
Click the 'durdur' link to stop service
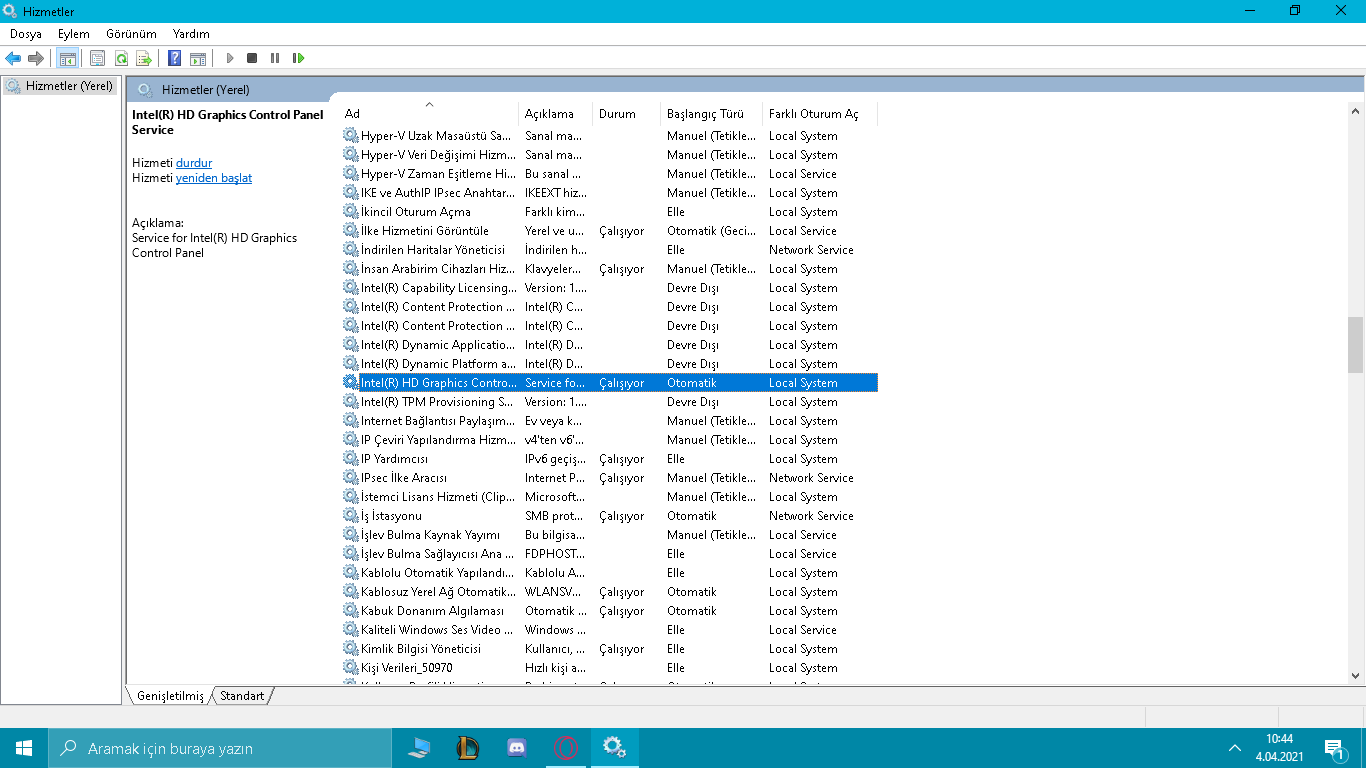point(194,163)
